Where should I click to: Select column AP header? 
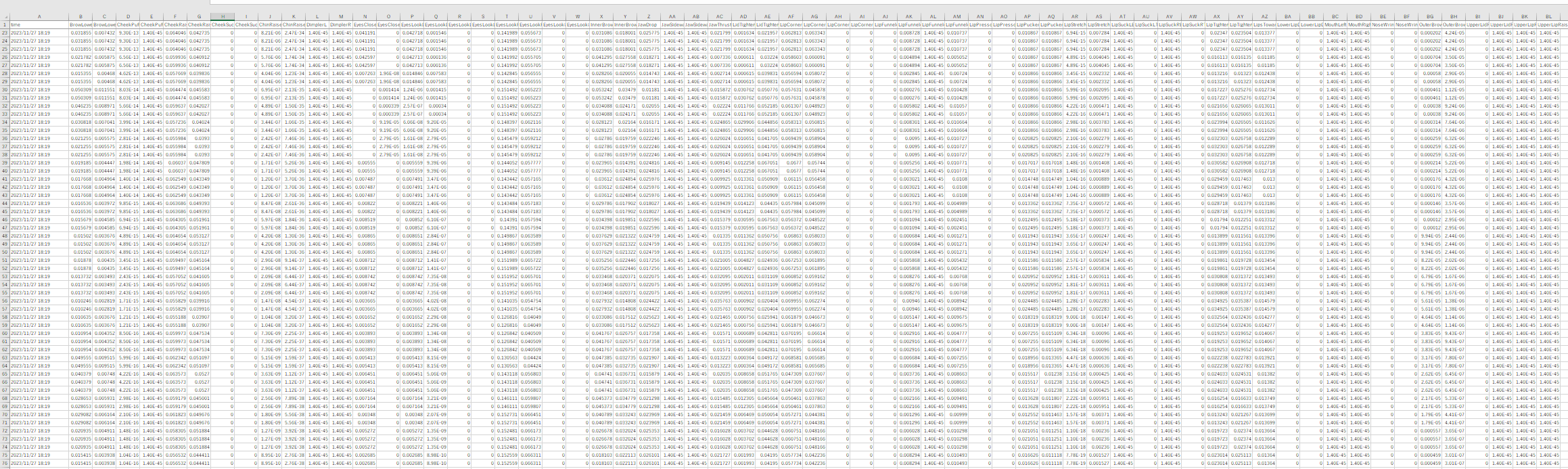[1028, 16]
